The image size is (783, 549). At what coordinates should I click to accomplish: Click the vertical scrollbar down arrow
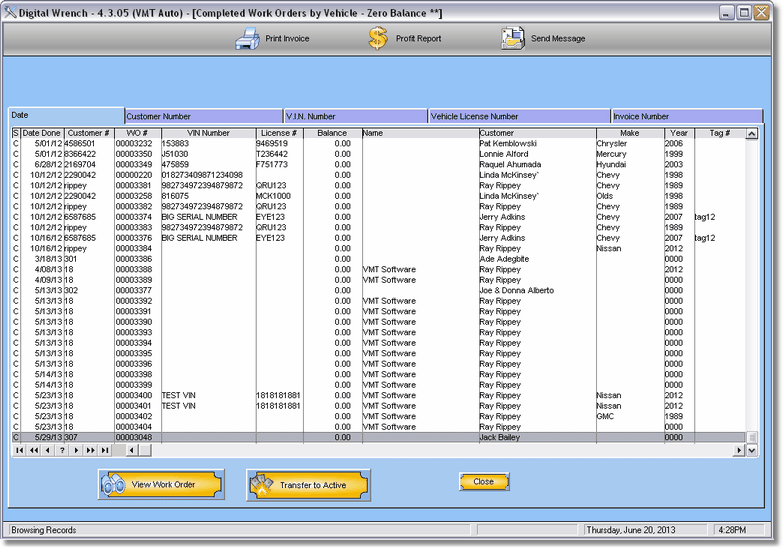[x=752, y=450]
